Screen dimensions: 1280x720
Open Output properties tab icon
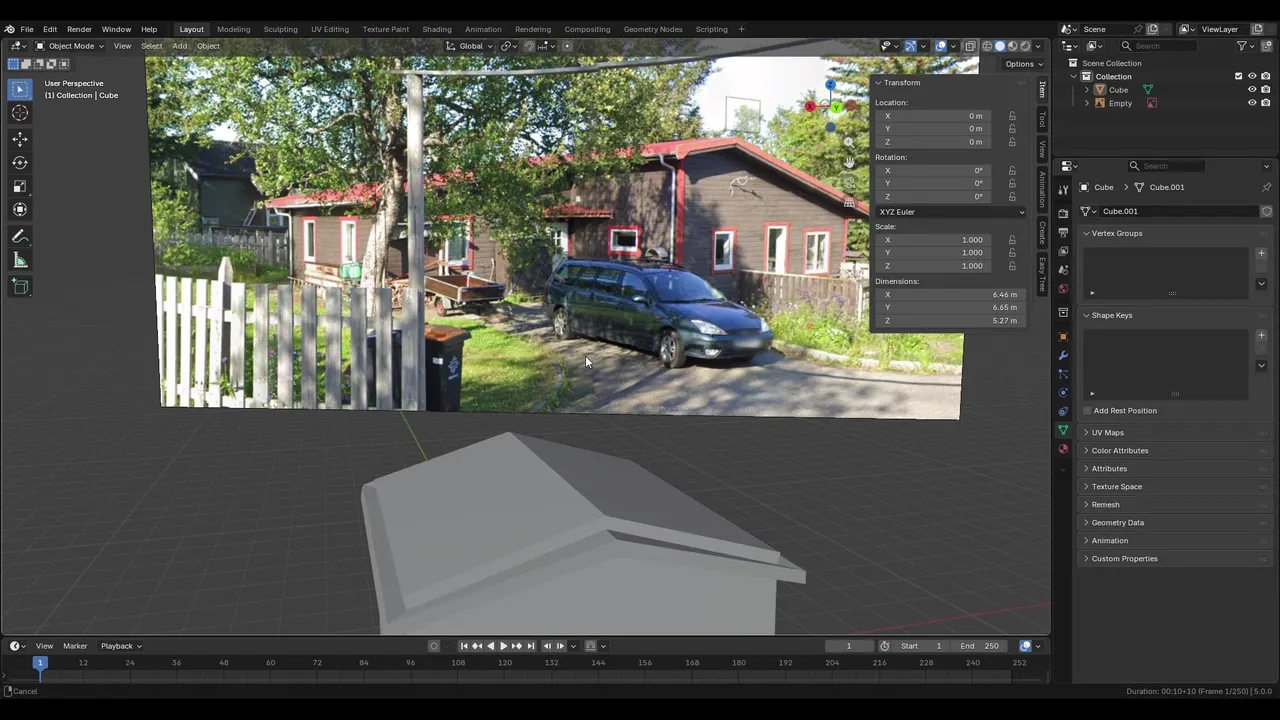(x=1063, y=232)
